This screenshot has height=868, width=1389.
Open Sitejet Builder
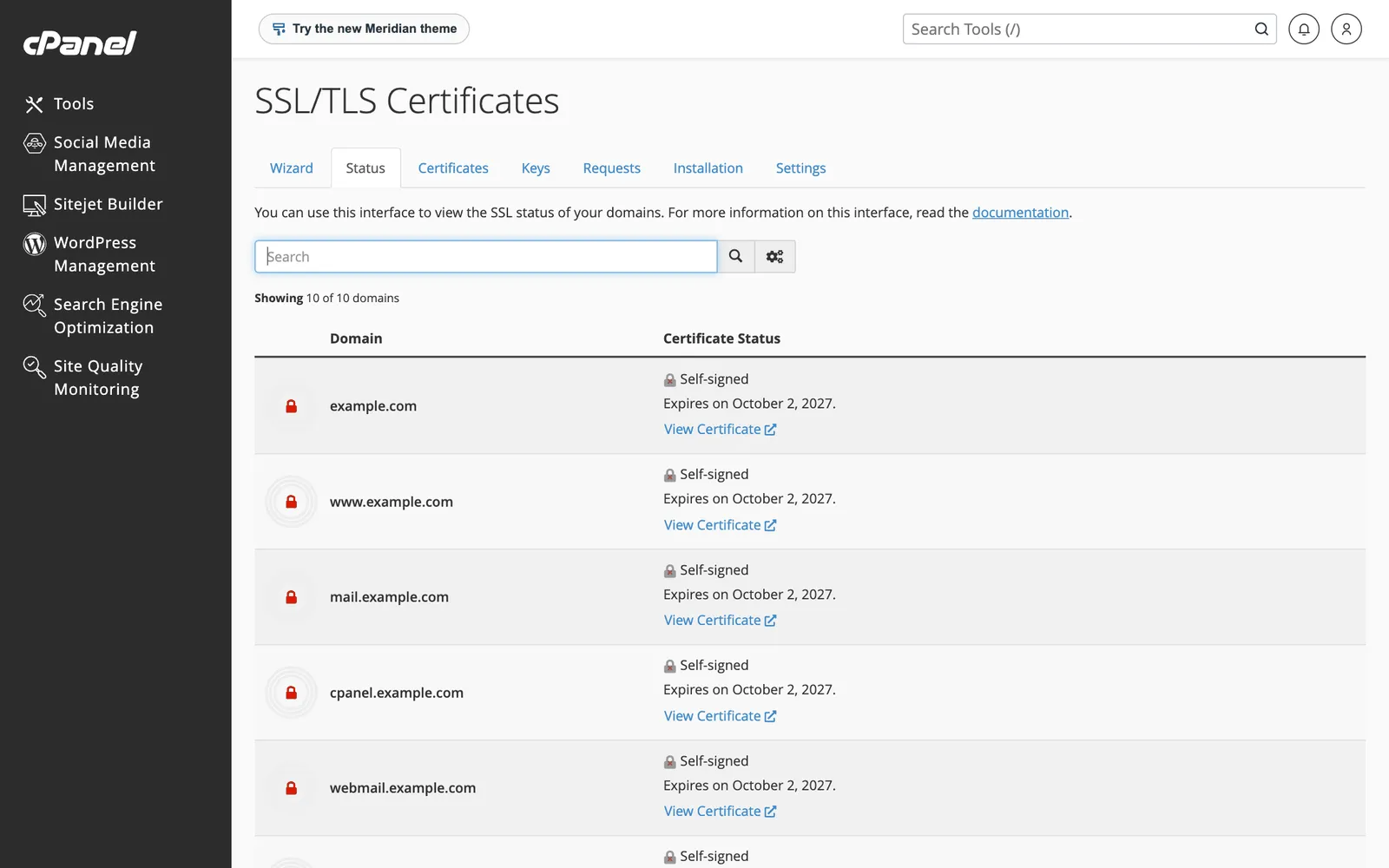[93, 204]
